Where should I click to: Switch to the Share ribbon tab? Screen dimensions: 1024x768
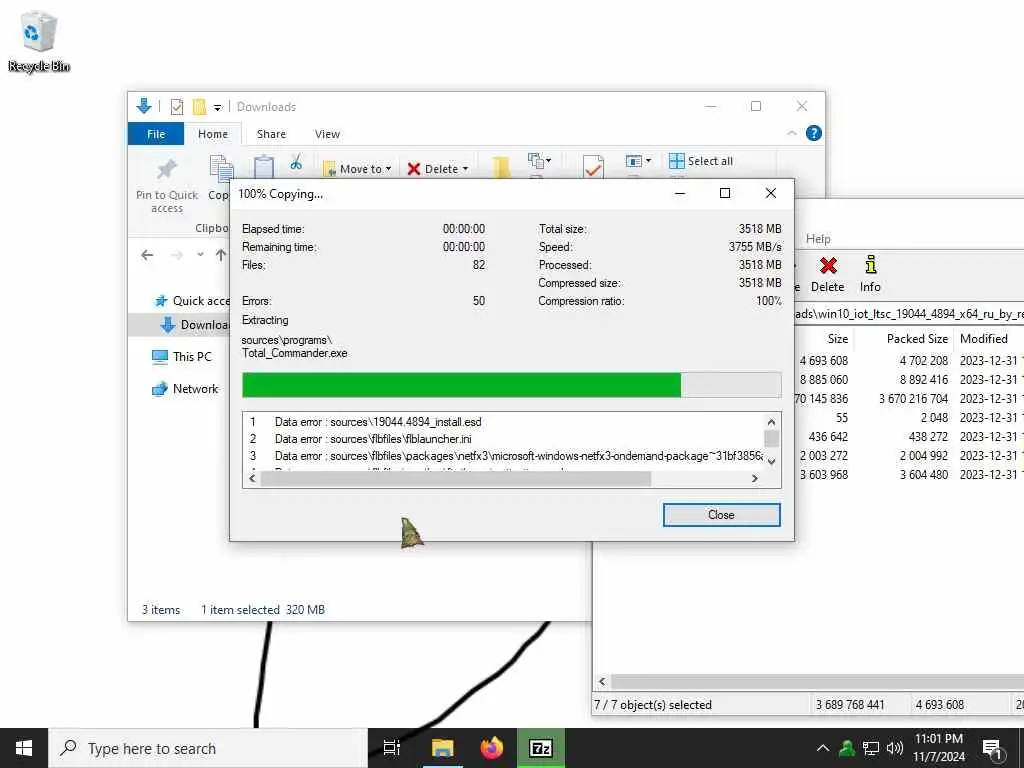[271, 134]
